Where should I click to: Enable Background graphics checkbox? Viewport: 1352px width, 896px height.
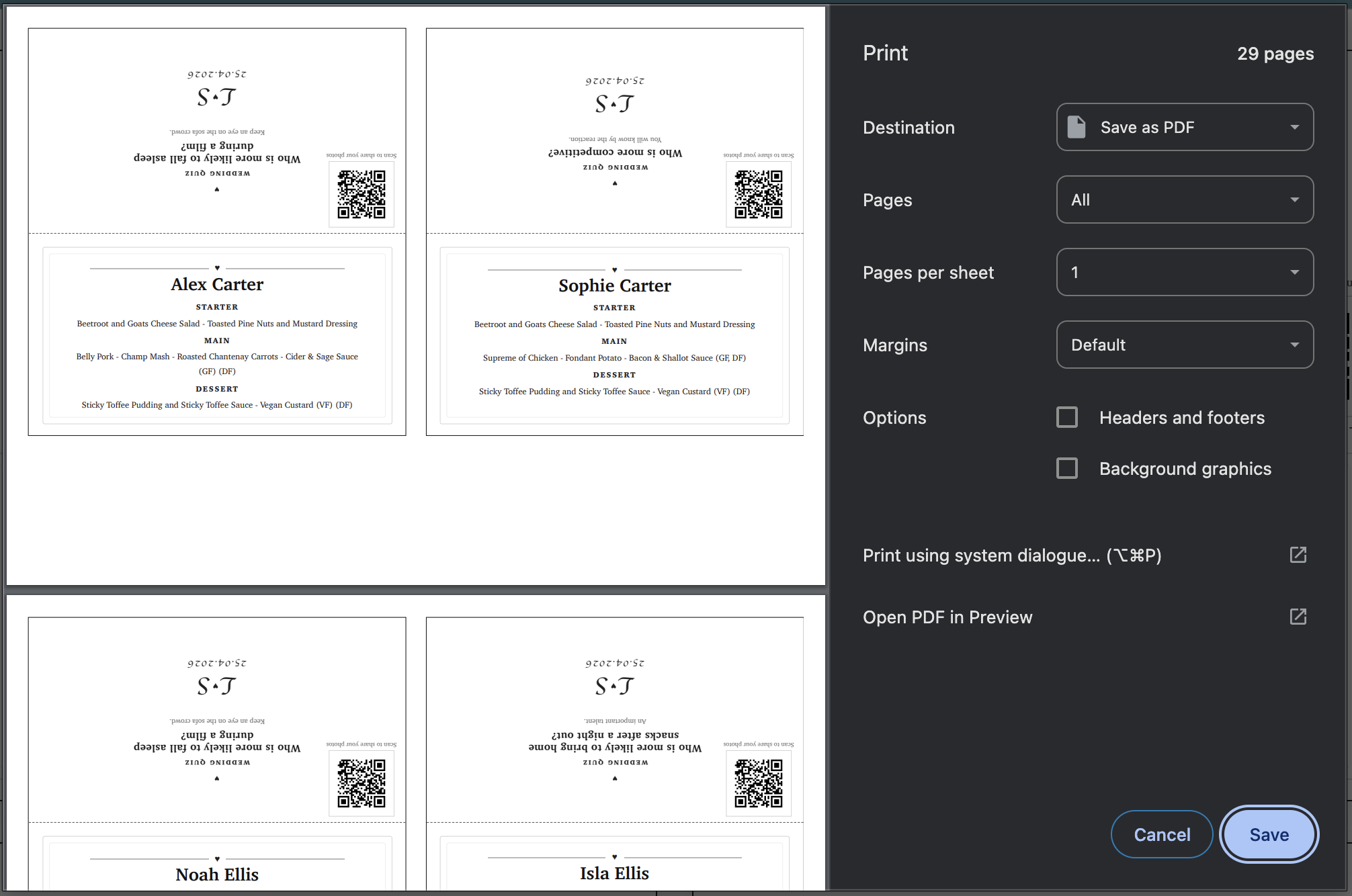pos(1067,468)
